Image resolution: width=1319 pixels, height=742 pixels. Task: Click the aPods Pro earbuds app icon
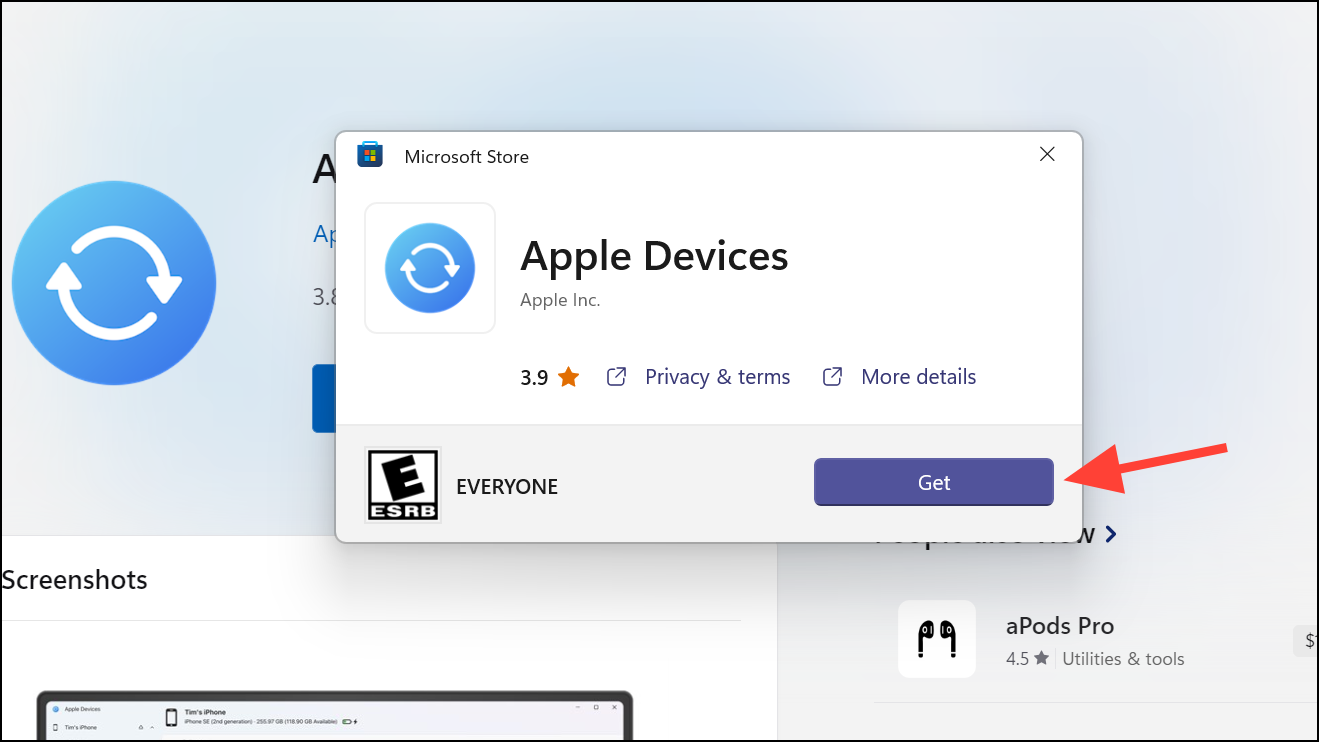[936, 638]
